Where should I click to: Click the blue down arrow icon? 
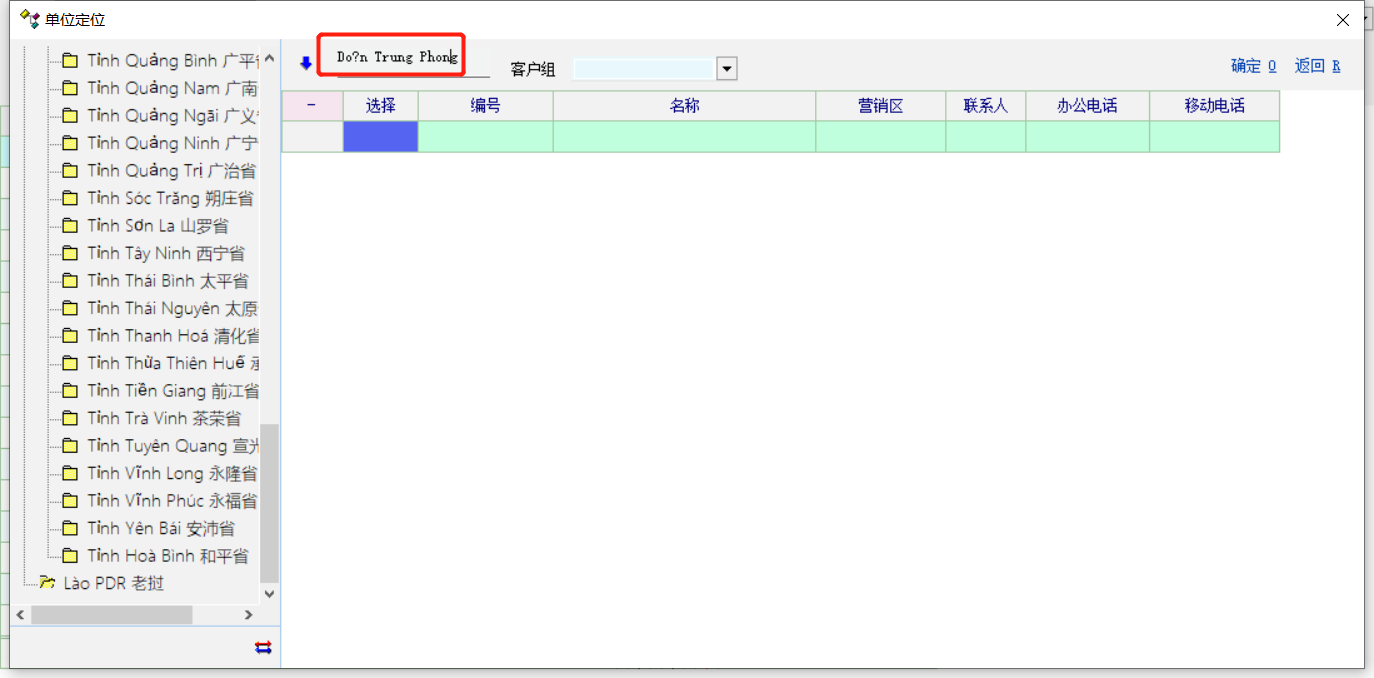pyautogui.click(x=306, y=63)
